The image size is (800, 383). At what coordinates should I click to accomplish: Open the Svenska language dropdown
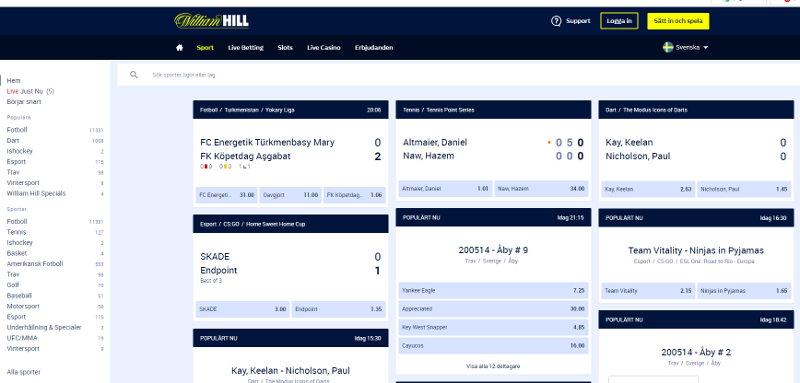coord(685,47)
